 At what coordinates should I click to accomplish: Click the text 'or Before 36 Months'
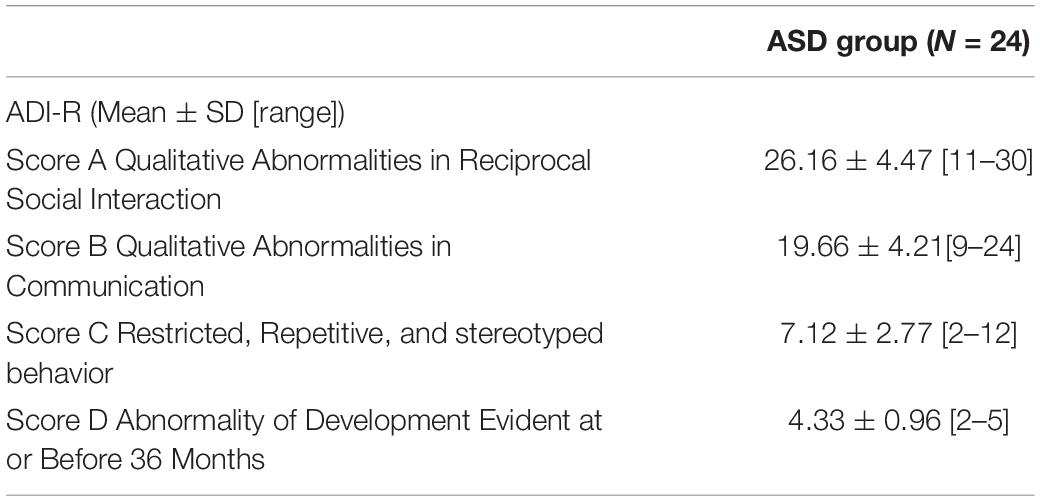click(x=135, y=459)
